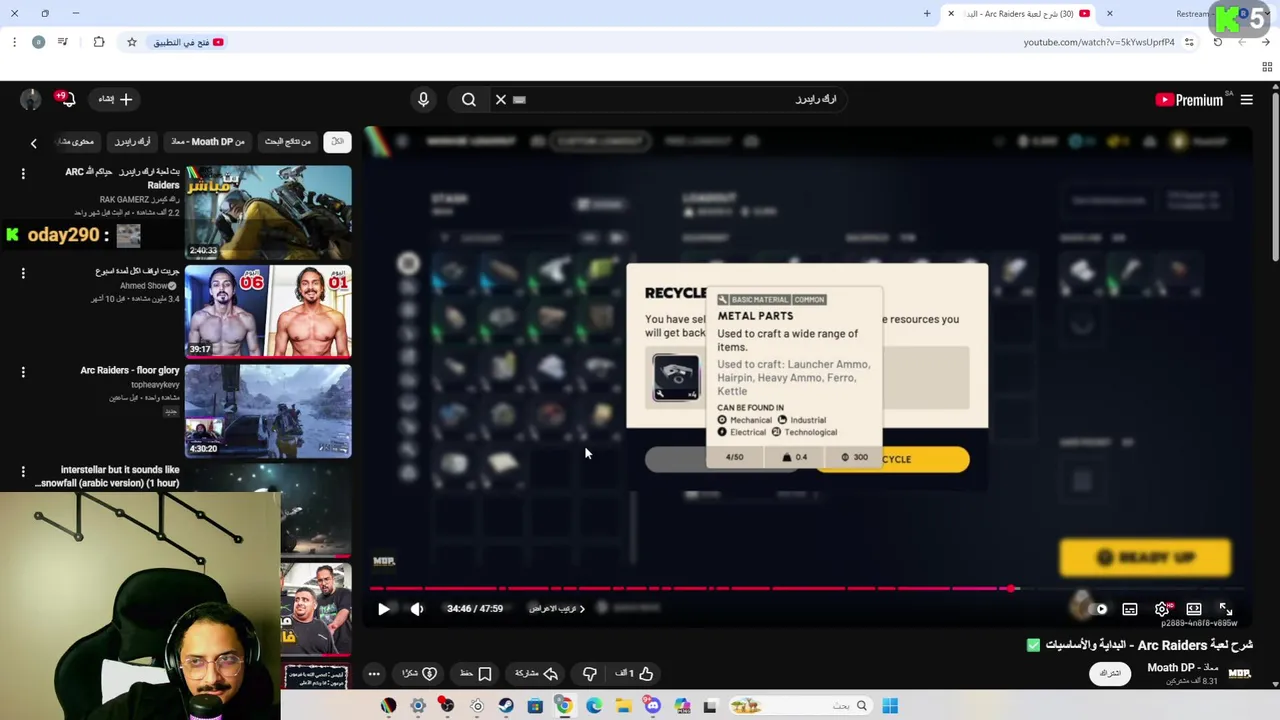This screenshot has height=720, width=1280.
Task: Clear the search text with X
Action: 501,100
